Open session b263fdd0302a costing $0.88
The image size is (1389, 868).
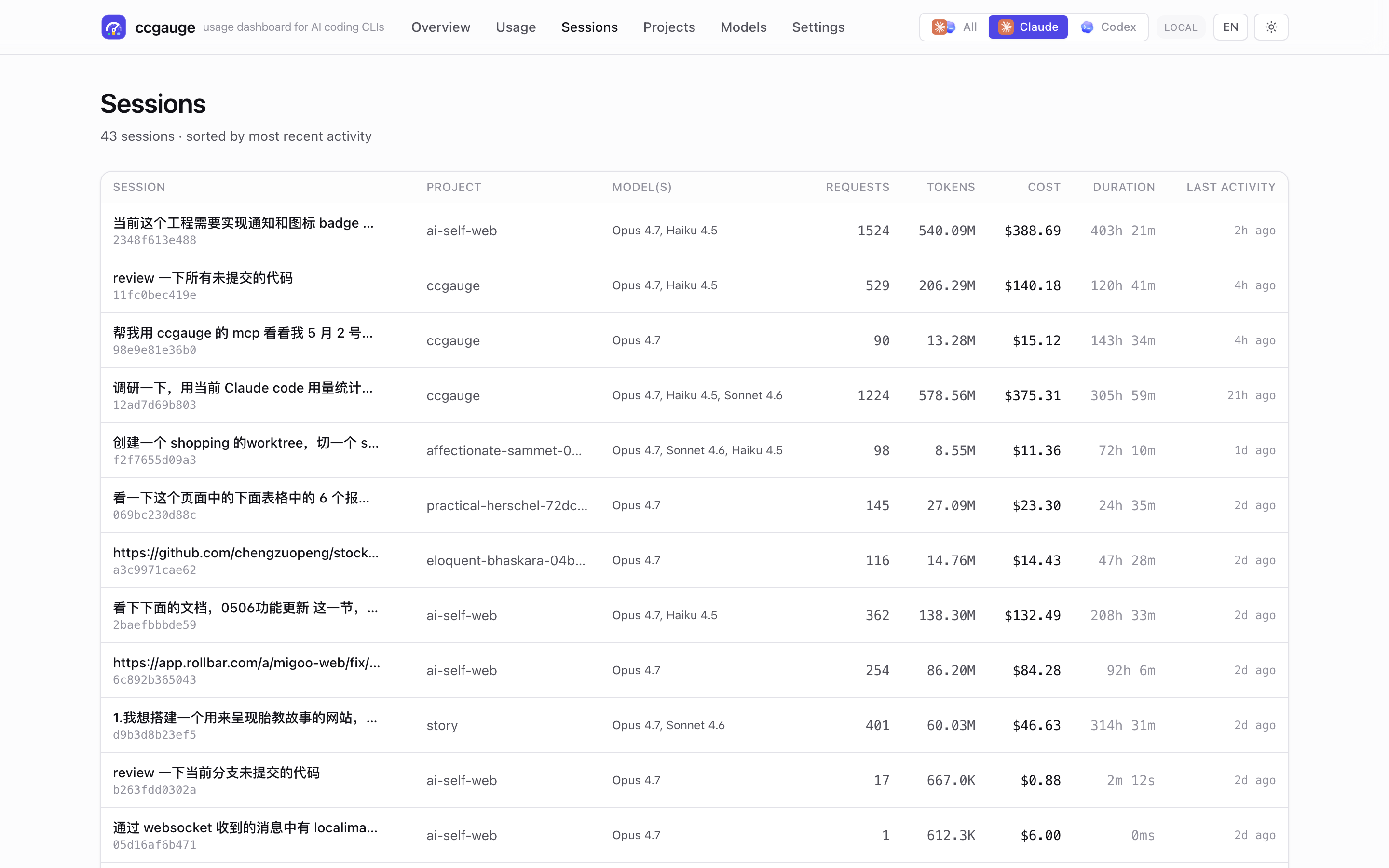694,780
